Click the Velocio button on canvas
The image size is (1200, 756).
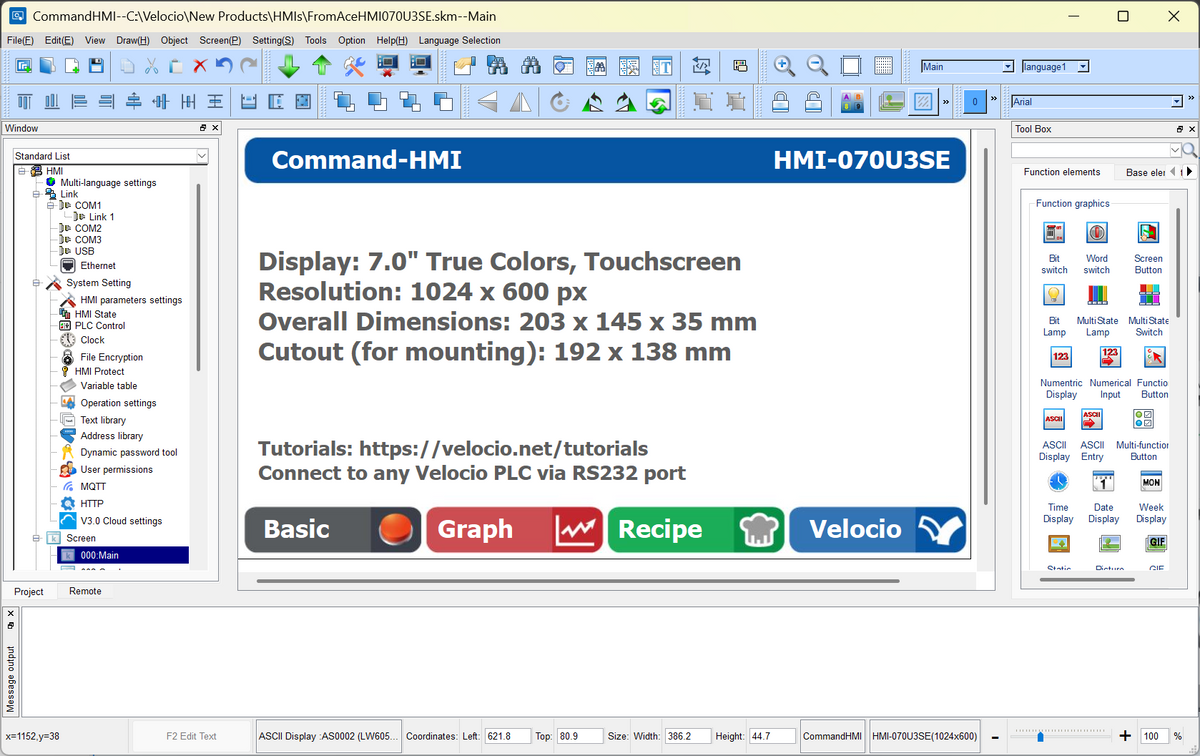pos(877,530)
